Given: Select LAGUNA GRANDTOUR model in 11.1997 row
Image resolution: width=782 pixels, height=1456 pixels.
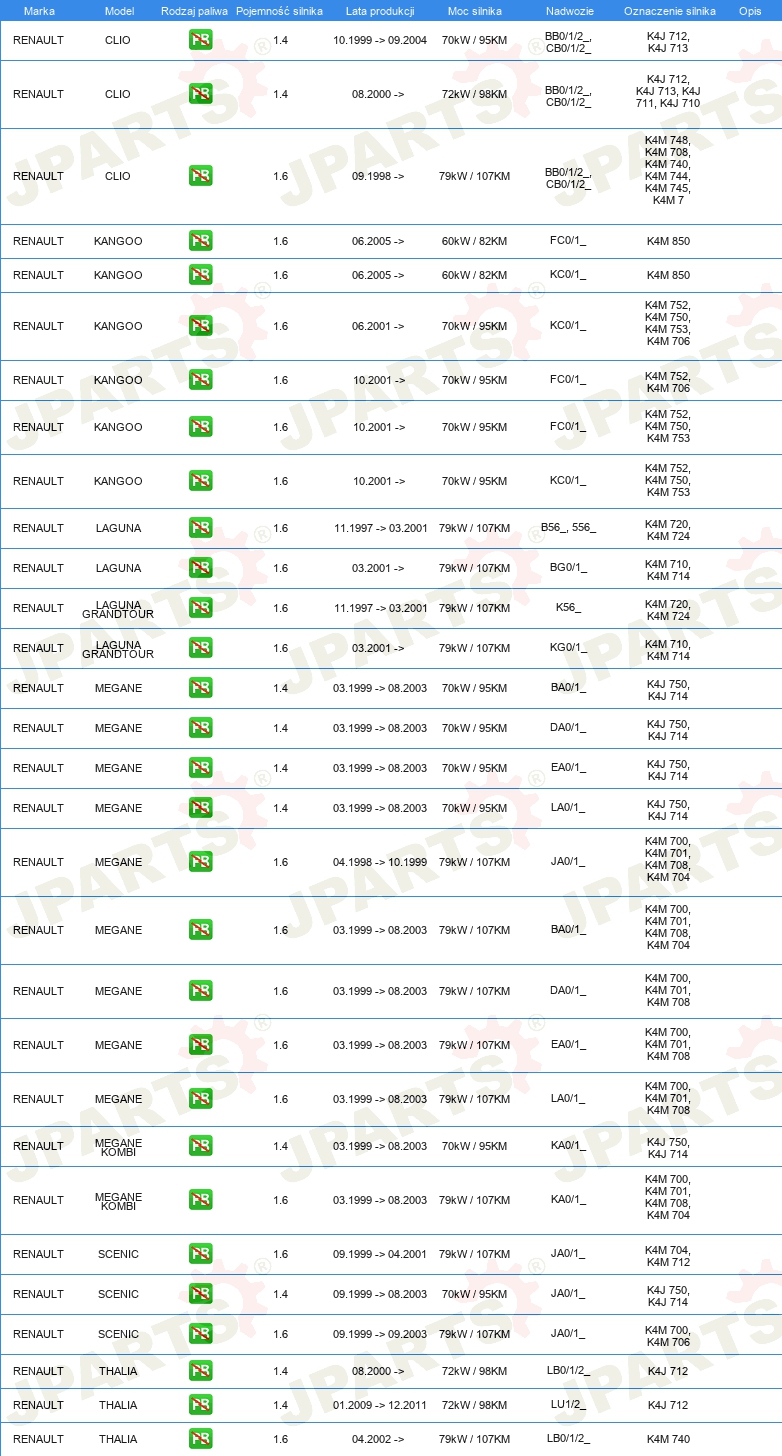Looking at the screenshot, I should pyautogui.click(x=118, y=610).
